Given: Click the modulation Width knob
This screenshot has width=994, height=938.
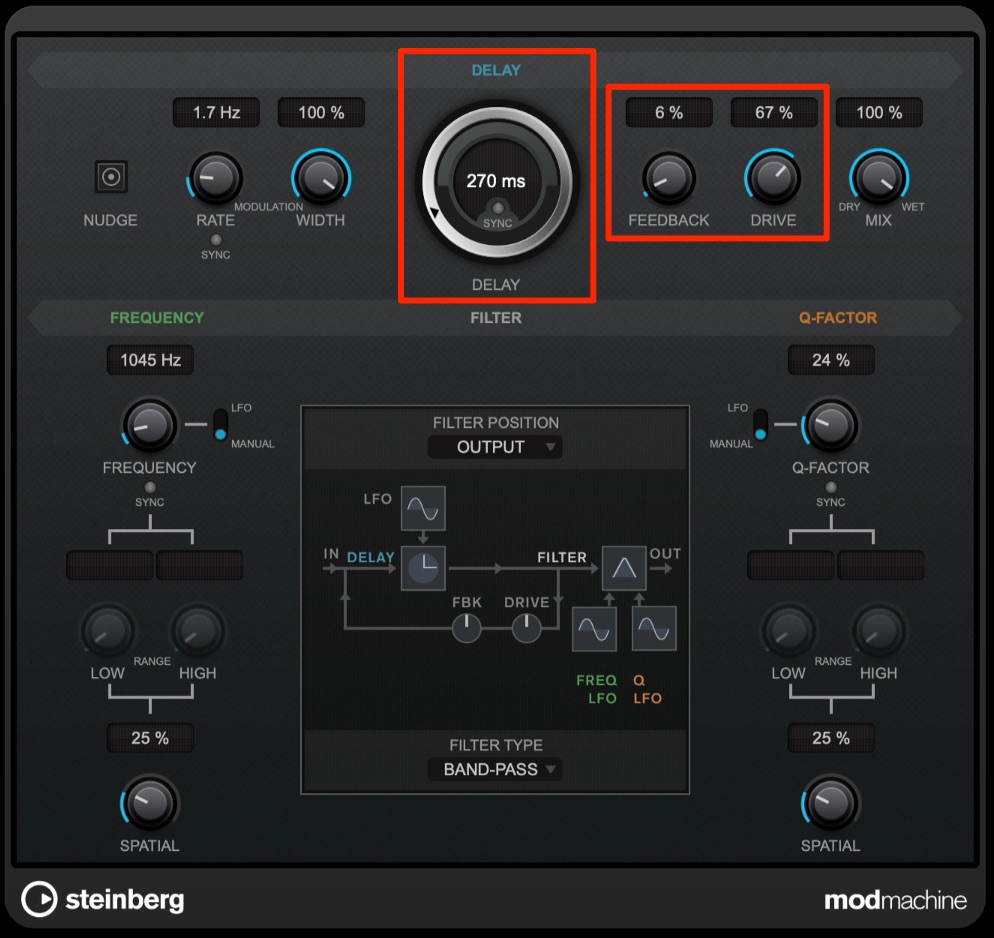Looking at the screenshot, I should pos(321,179).
